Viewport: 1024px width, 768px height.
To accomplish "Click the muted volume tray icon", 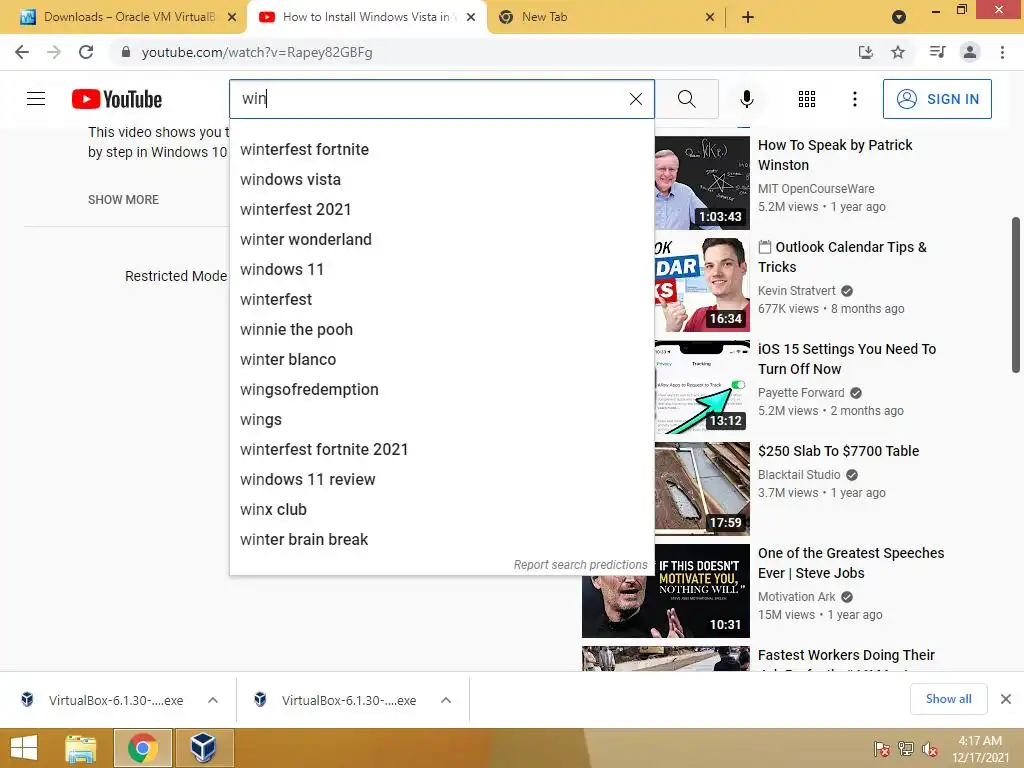I will pos(930,749).
